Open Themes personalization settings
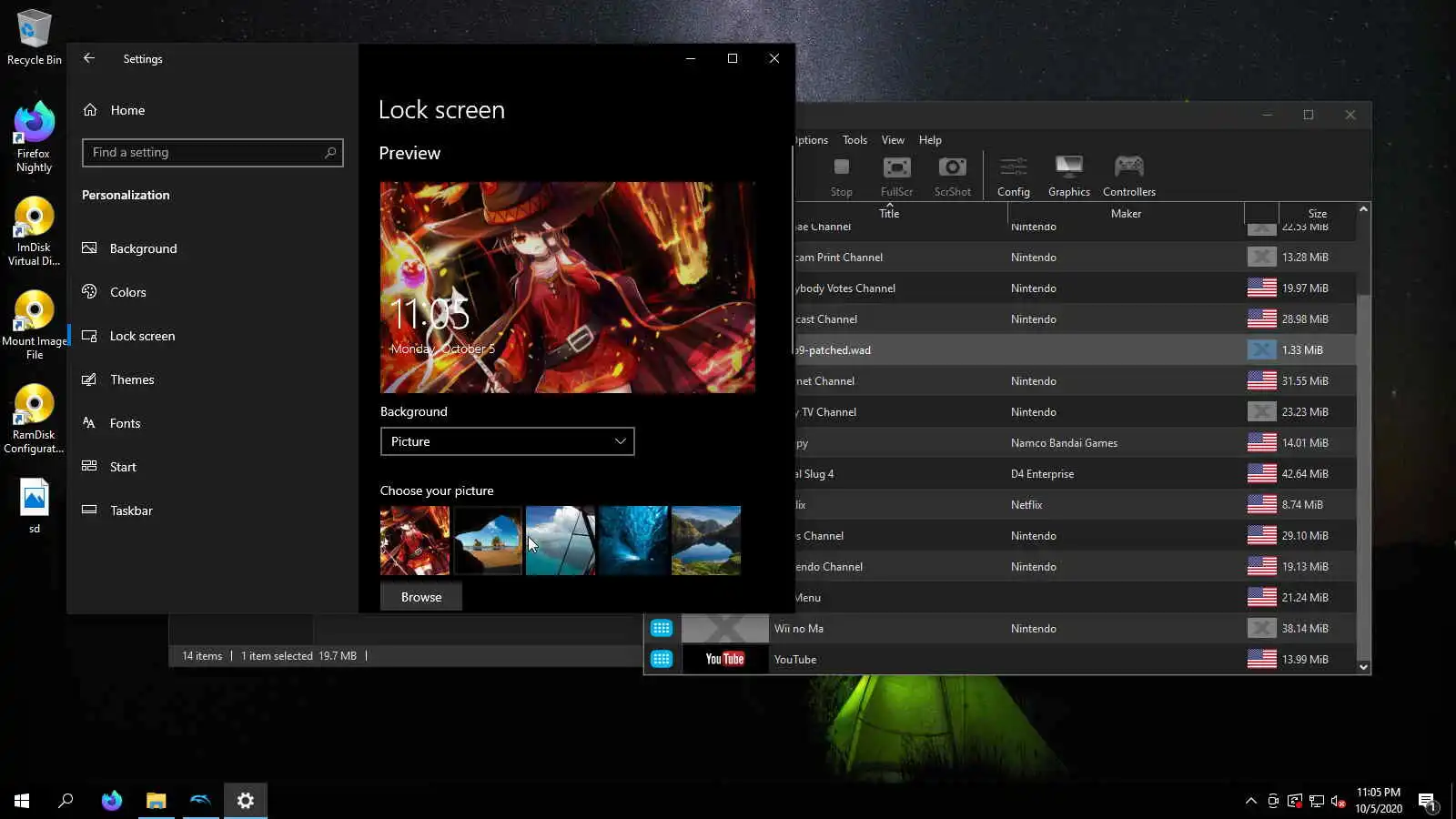The image size is (1456, 819). click(132, 379)
